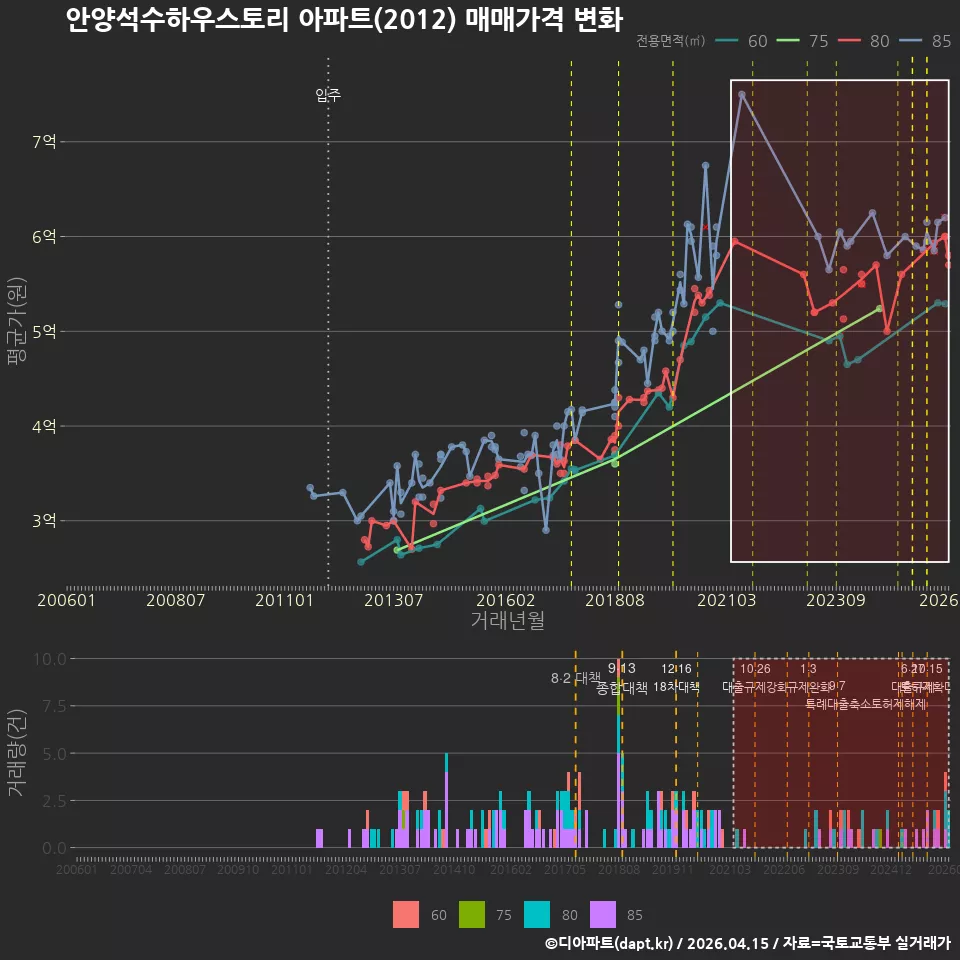Click the 202103 label on price chart
960x960 pixels.
(727, 600)
